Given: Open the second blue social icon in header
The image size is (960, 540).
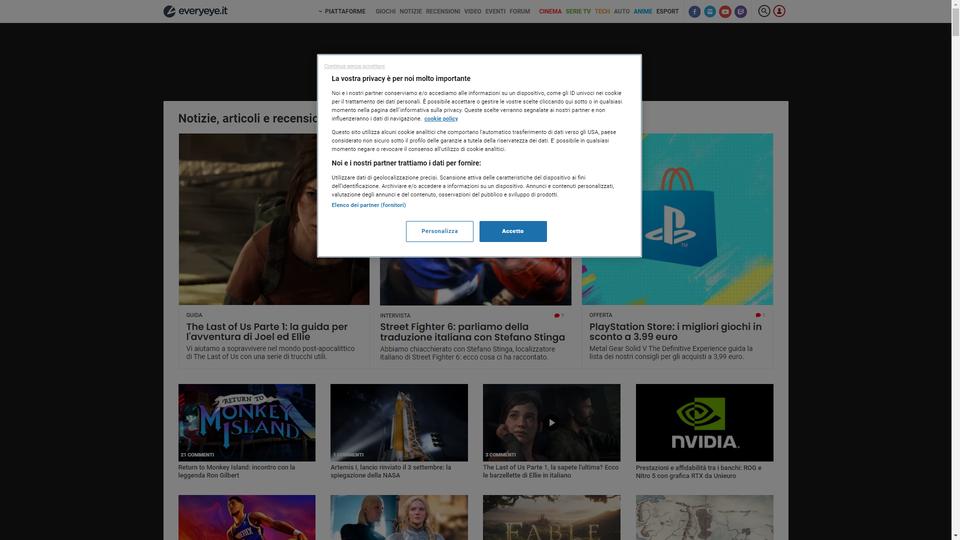Looking at the screenshot, I should coord(710,12).
